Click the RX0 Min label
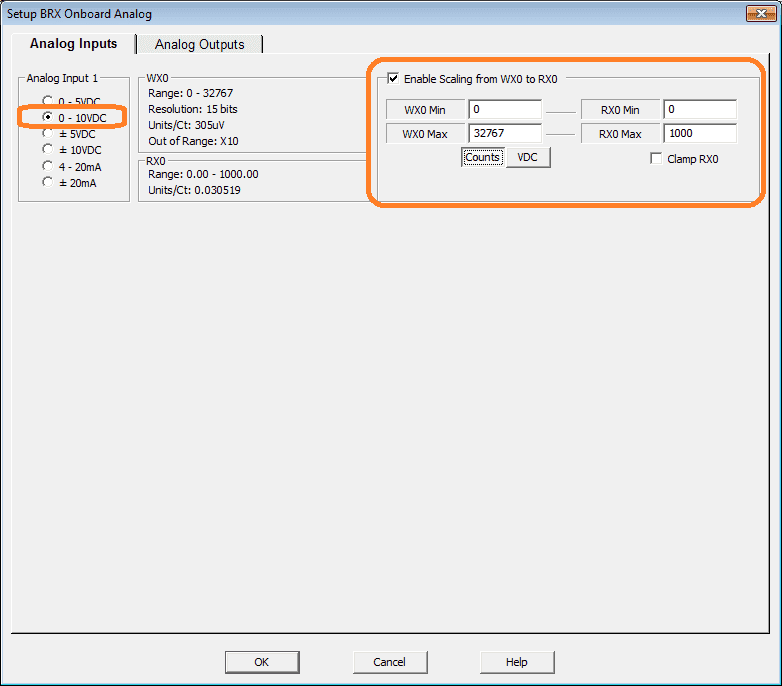 tap(620, 110)
